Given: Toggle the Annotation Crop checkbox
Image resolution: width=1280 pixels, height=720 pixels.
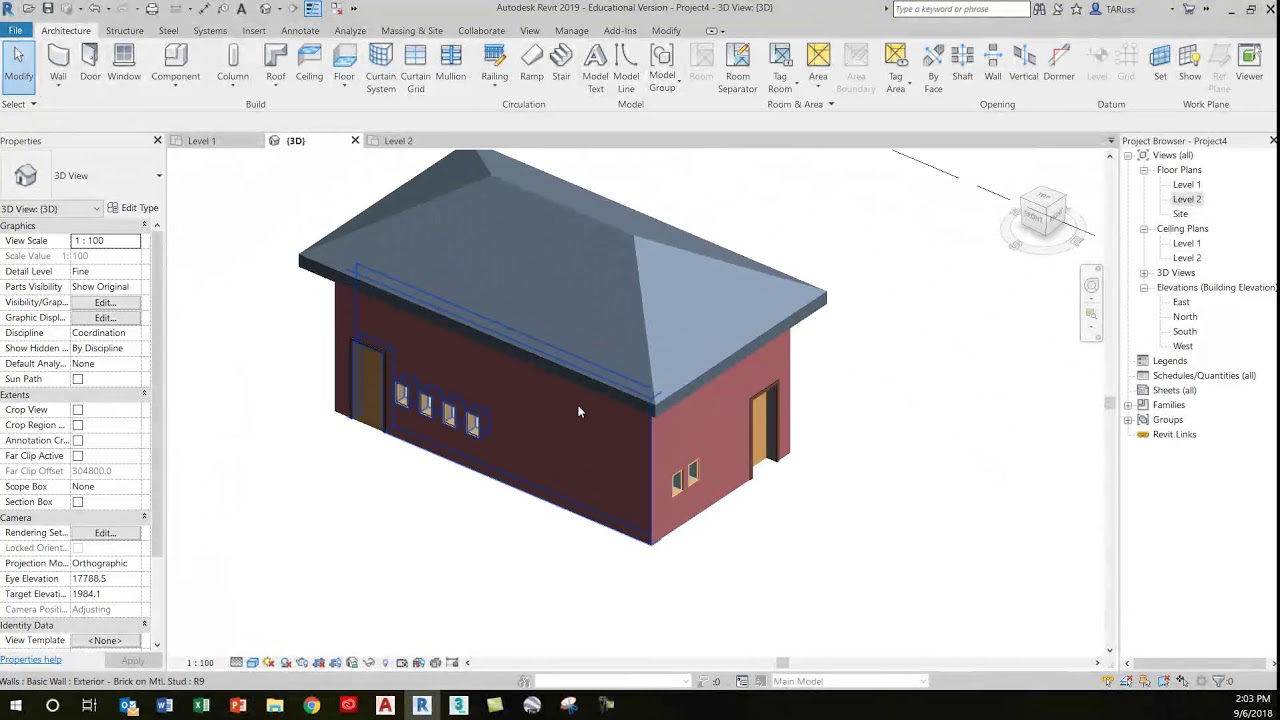Looking at the screenshot, I should pos(78,441).
